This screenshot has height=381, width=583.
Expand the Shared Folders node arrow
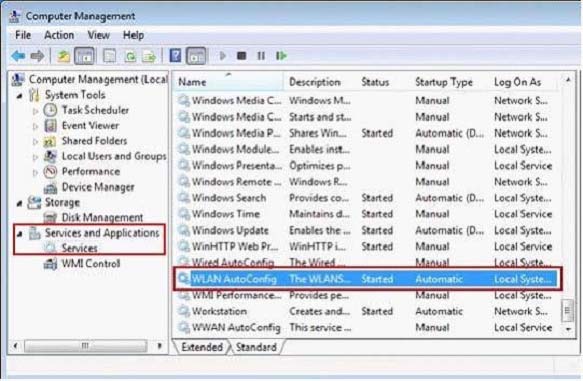(x=35, y=142)
